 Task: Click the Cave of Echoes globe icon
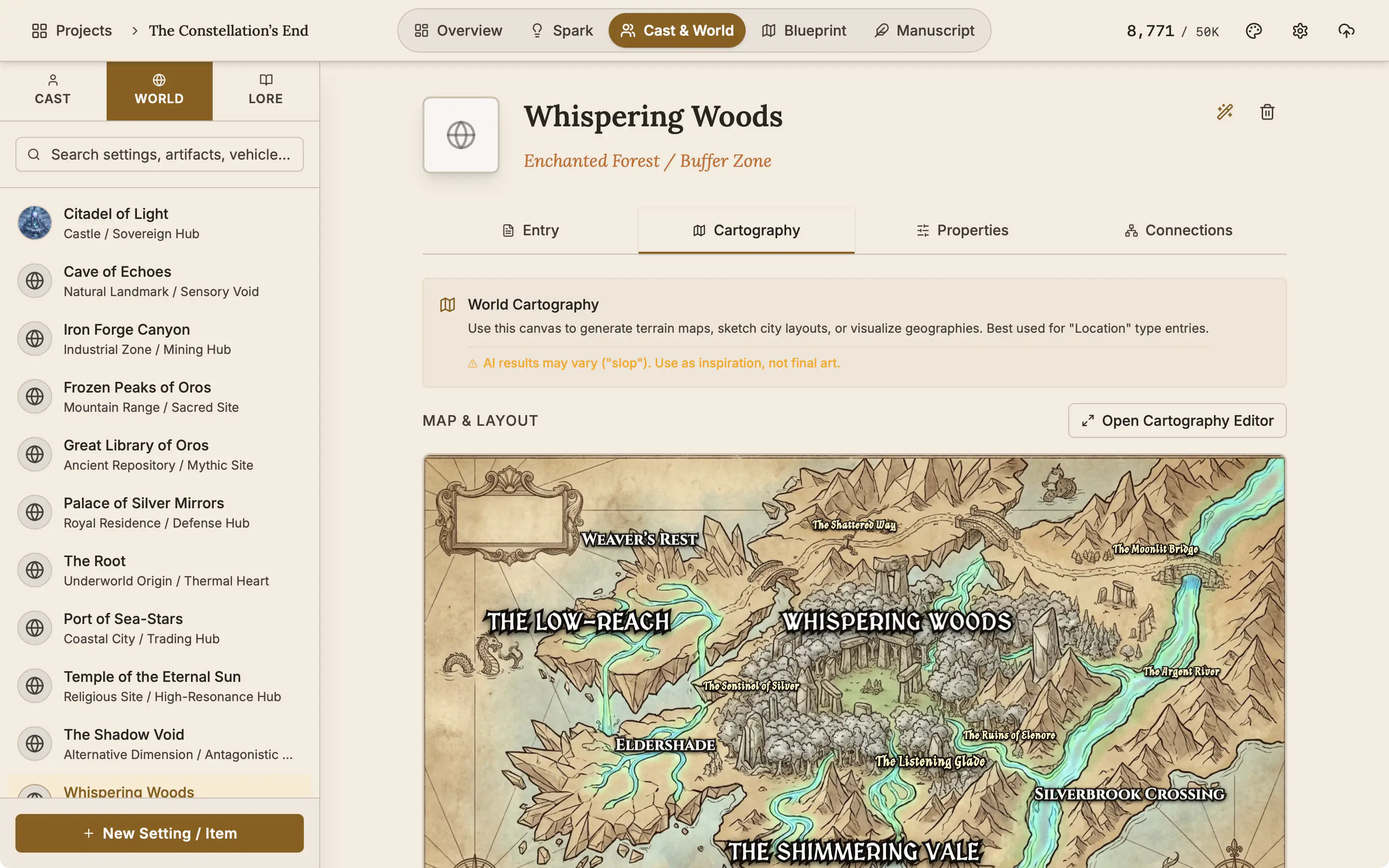(34, 281)
